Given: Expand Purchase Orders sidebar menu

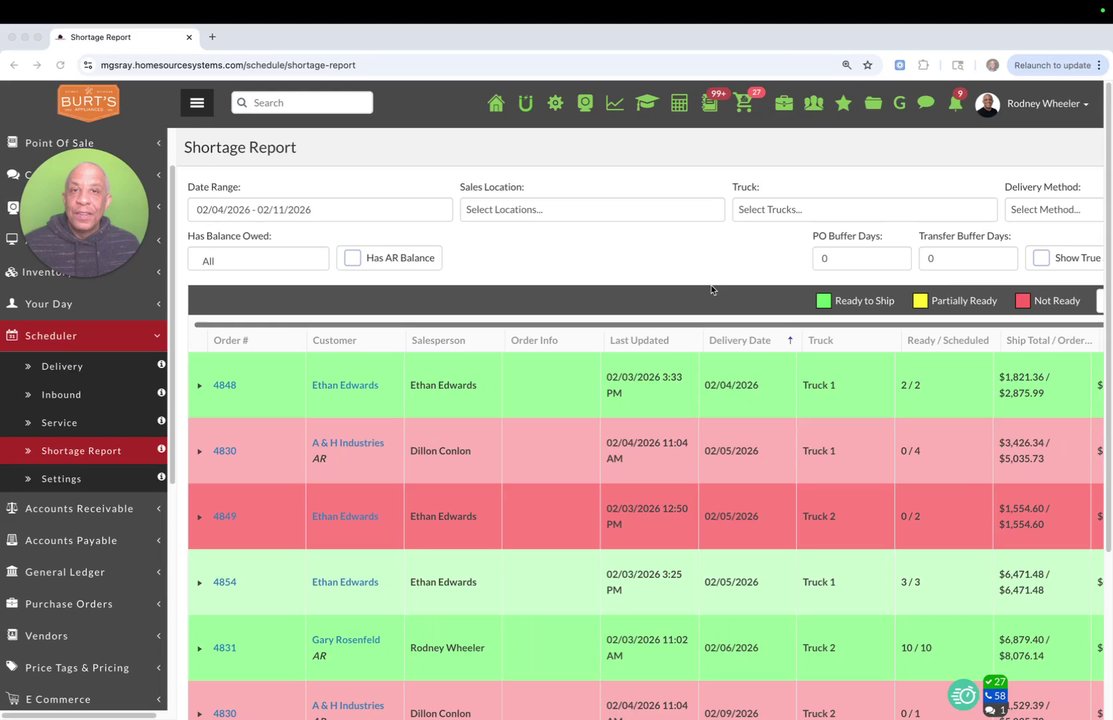Looking at the screenshot, I should (x=84, y=604).
